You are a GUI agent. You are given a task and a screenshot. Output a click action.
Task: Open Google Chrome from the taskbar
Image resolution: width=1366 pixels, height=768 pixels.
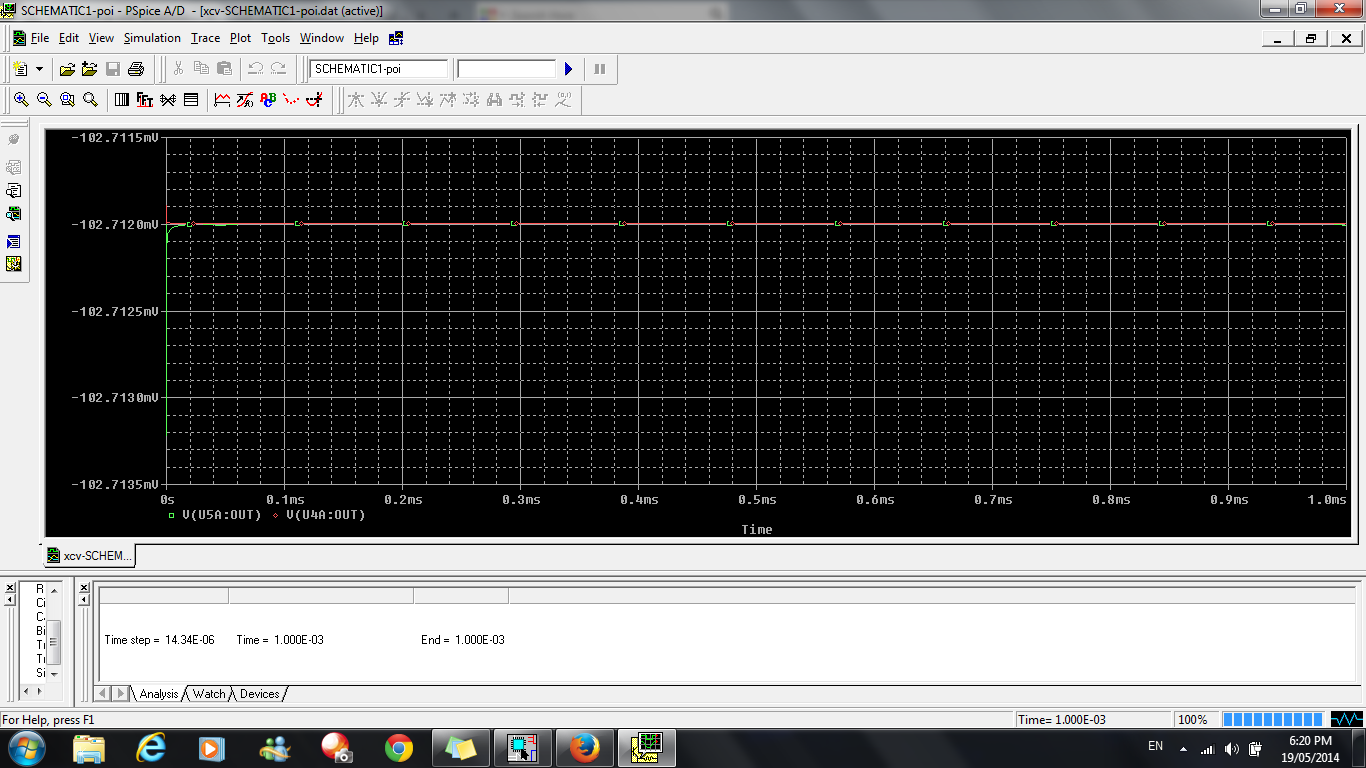point(398,747)
